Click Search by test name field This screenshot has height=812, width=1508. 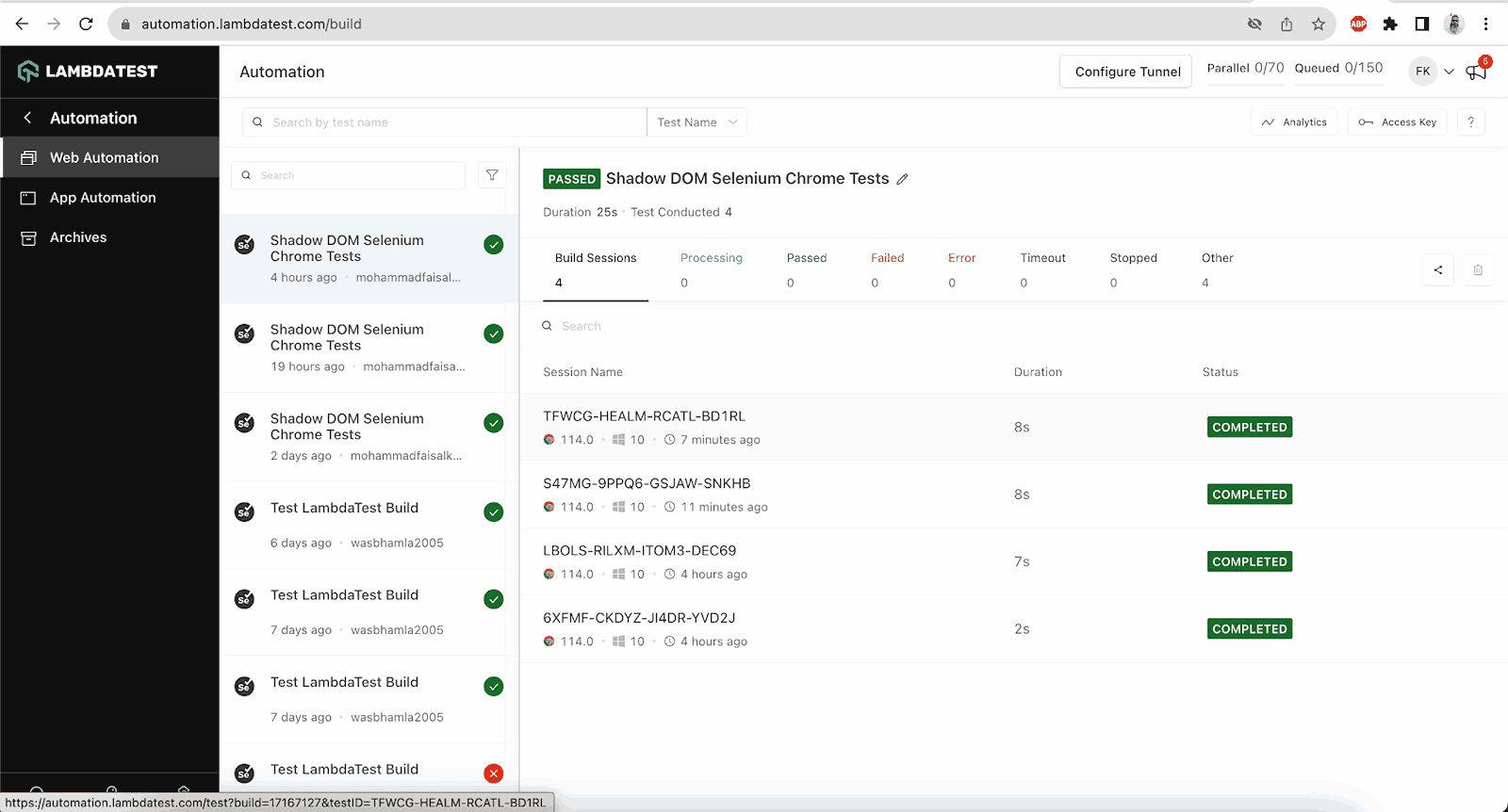pyautogui.click(x=445, y=122)
